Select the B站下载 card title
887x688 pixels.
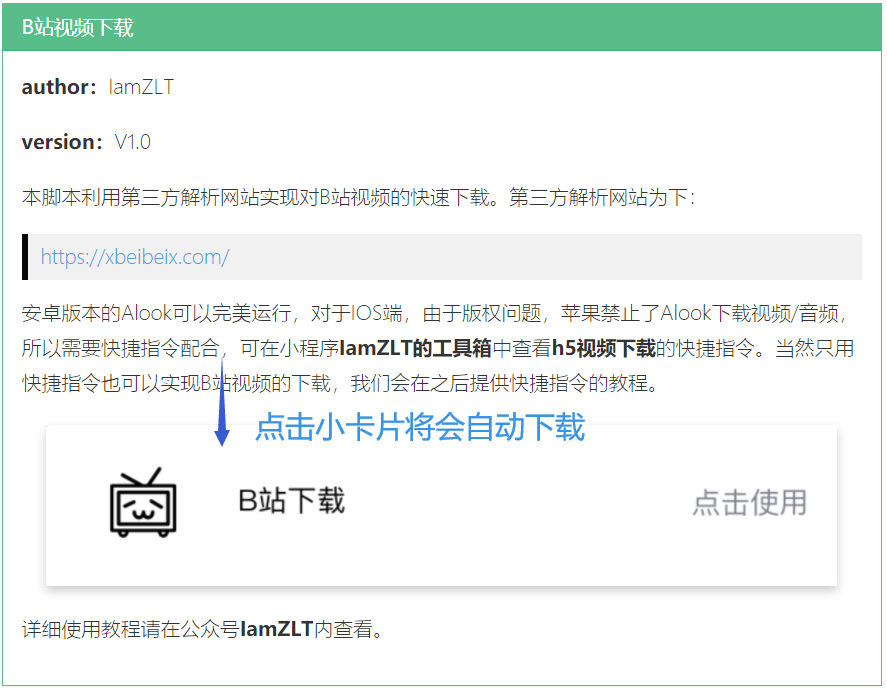tap(291, 501)
